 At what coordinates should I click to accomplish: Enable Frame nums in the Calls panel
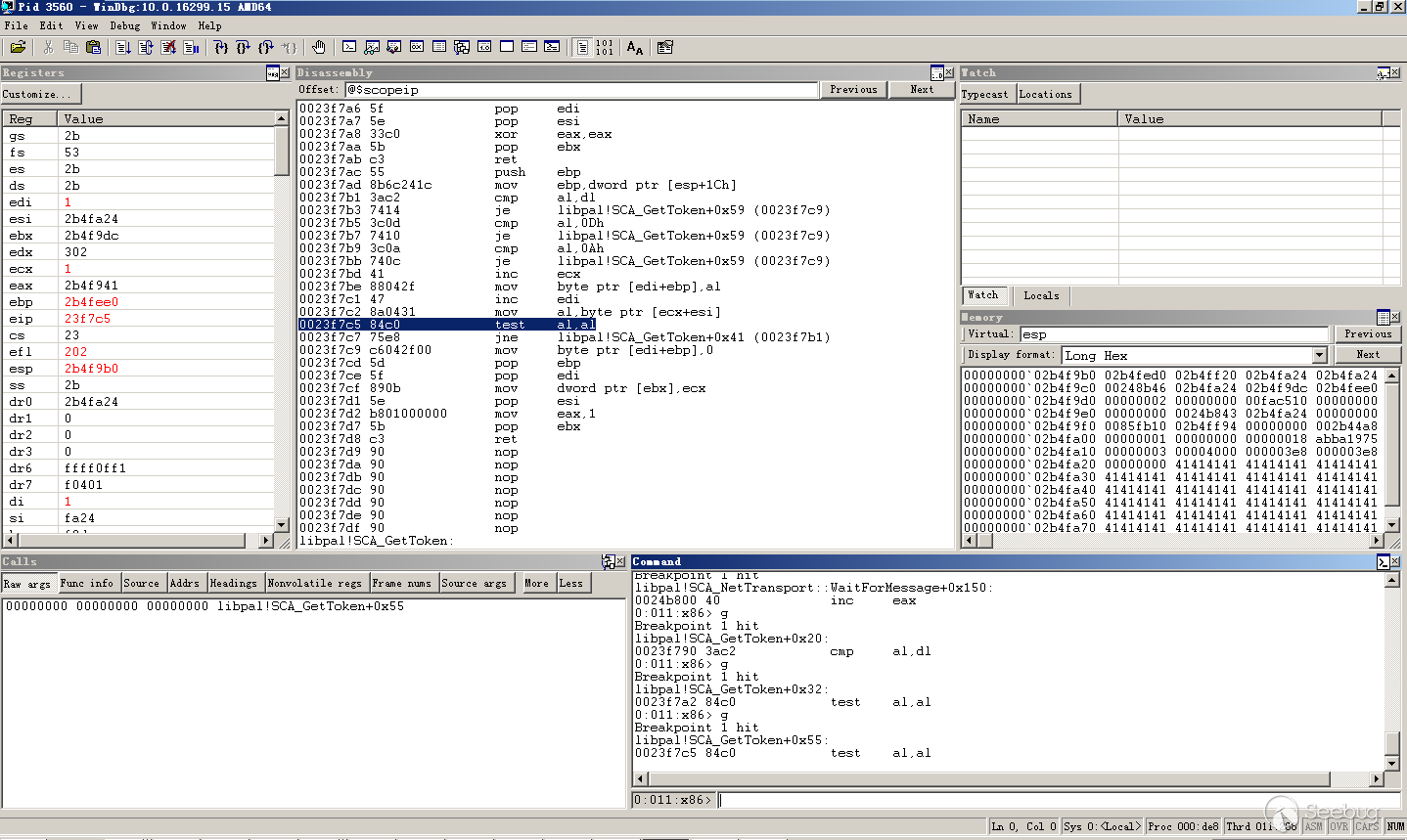click(402, 584)
